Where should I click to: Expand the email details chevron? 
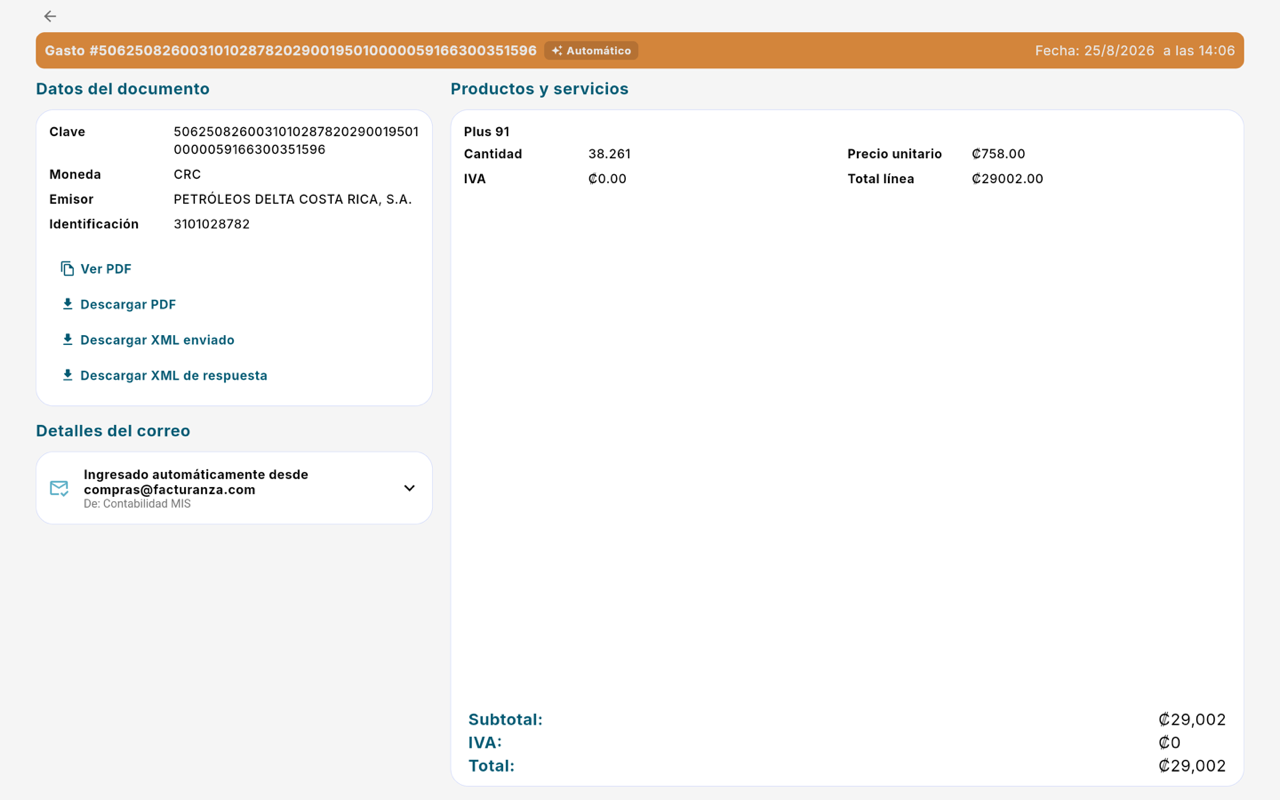point(409,488)
